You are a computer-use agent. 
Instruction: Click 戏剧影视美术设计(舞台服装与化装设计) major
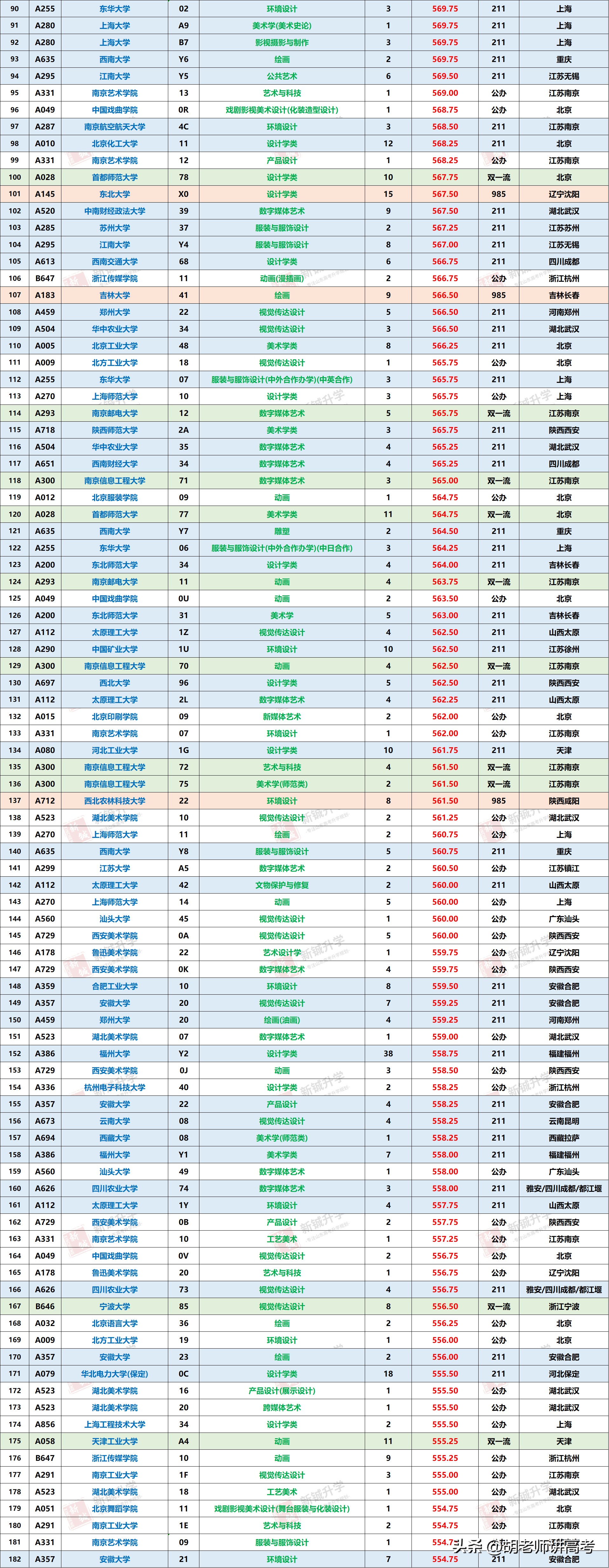(x=281, y=1508)
